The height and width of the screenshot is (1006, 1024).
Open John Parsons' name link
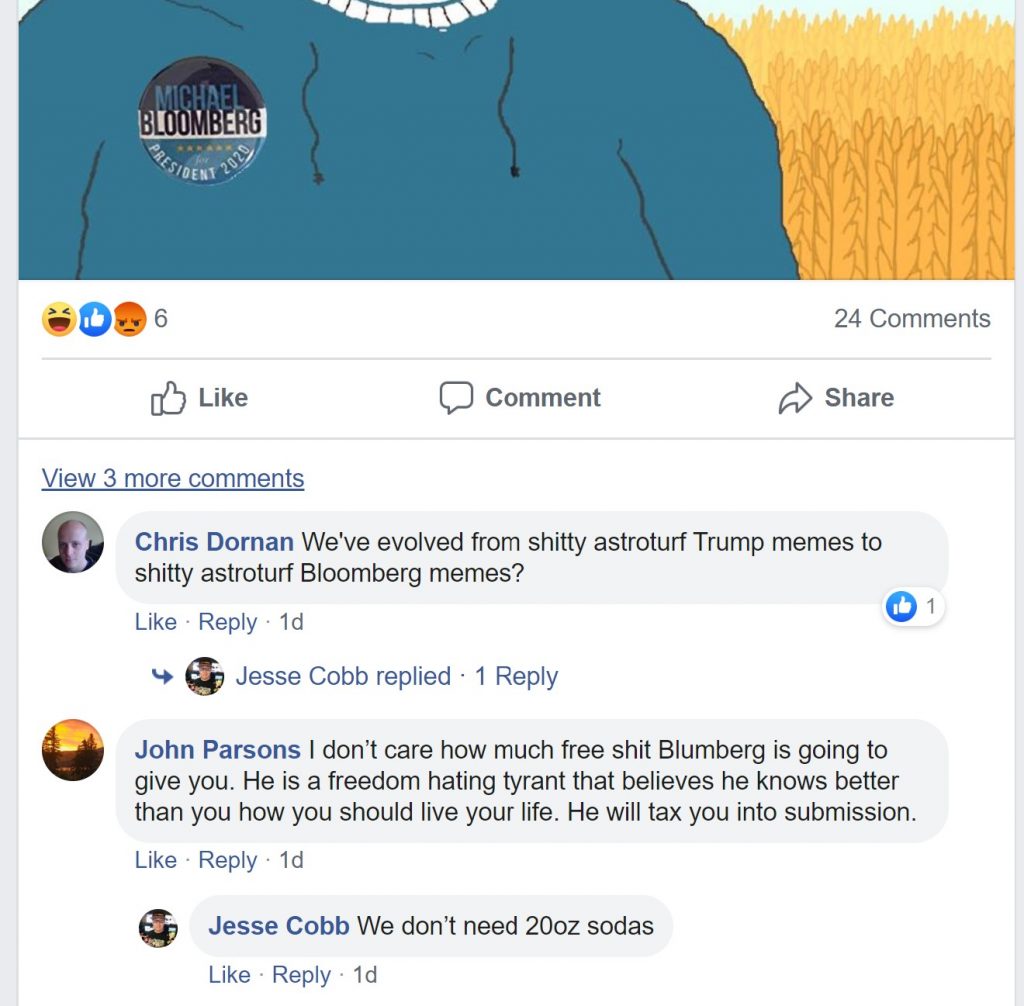point(217,750)
